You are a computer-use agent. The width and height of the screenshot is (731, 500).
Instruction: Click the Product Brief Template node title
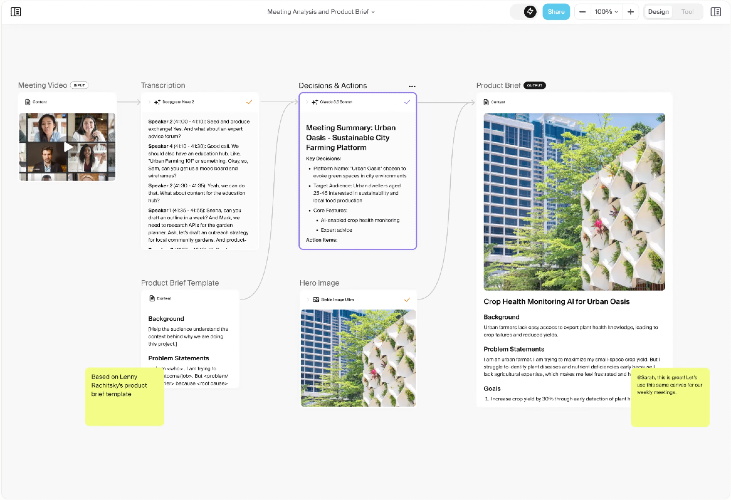tap(180, 283)
